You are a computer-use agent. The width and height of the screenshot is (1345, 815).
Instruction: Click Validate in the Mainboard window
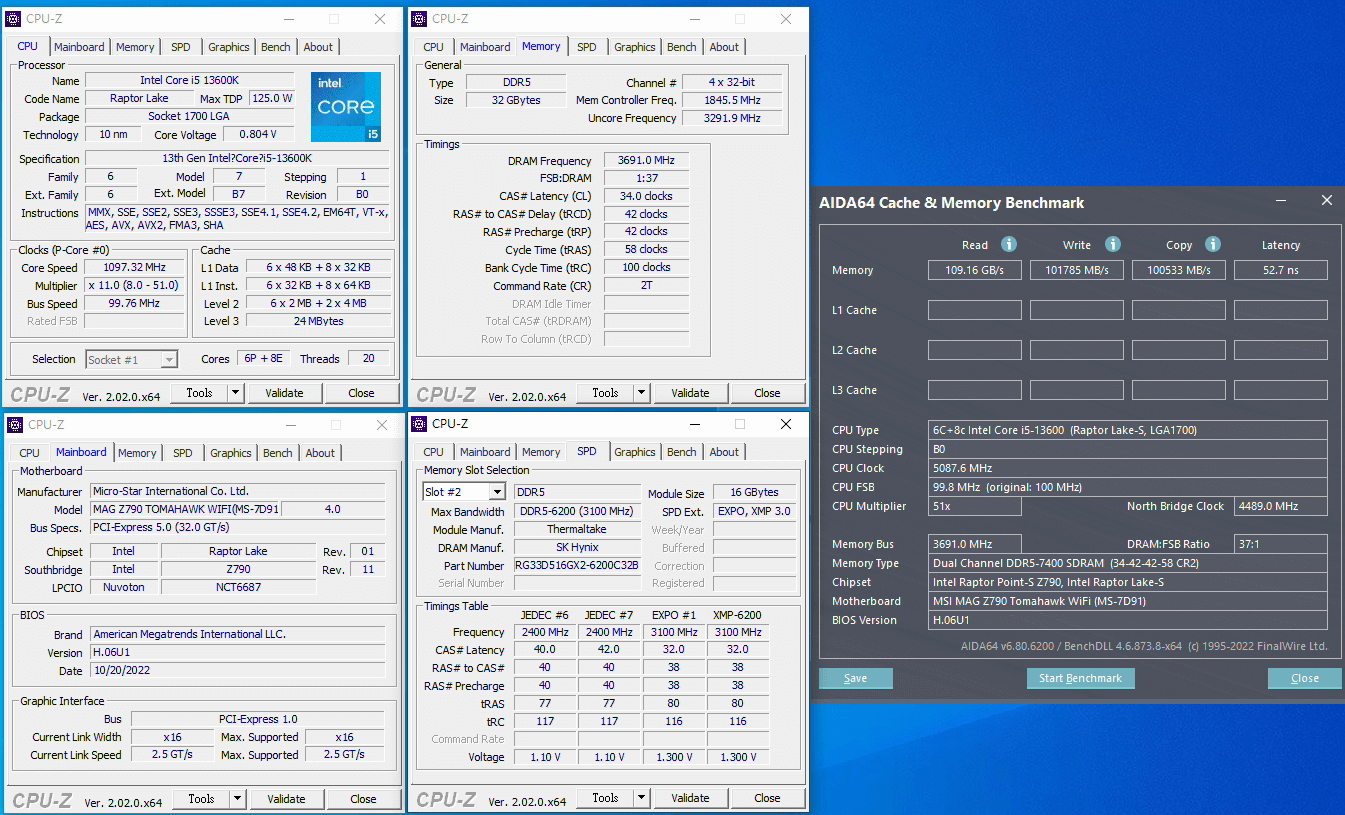pyautogui.click(x=286, y=799)
